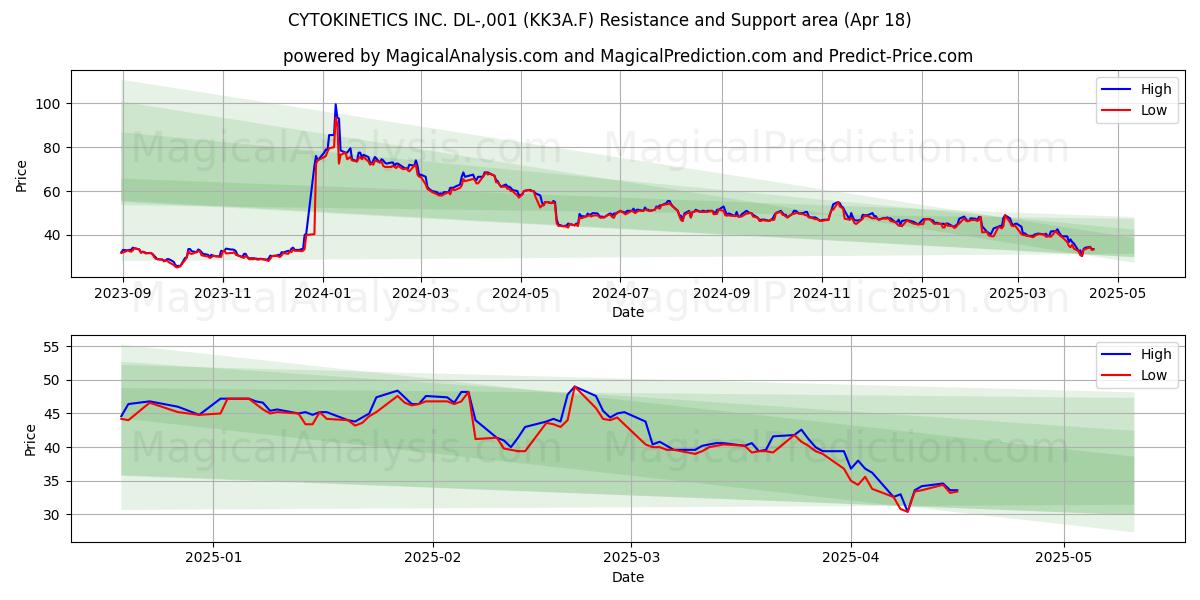
Task: Click the 100 price tick on upper chart
Action: [50, 104]
